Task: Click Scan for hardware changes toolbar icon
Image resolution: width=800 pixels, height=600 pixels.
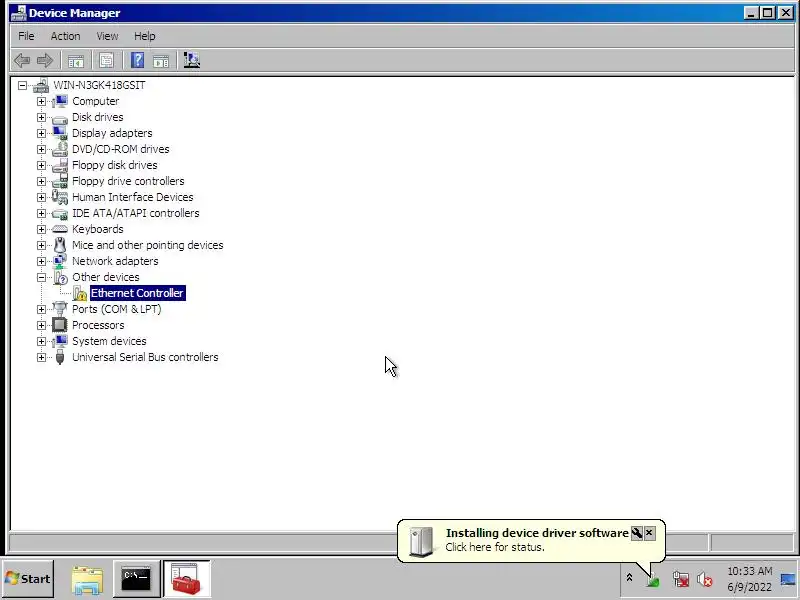Action: [x=192, y=60]
